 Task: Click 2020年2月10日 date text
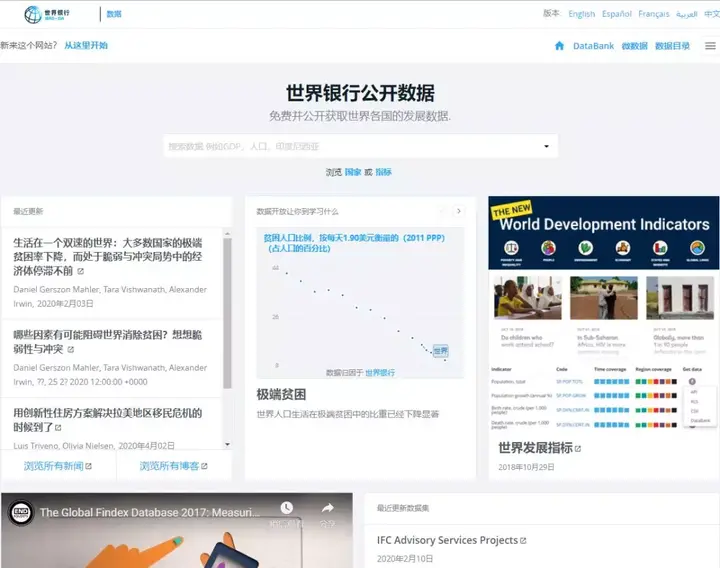(405, 559)
